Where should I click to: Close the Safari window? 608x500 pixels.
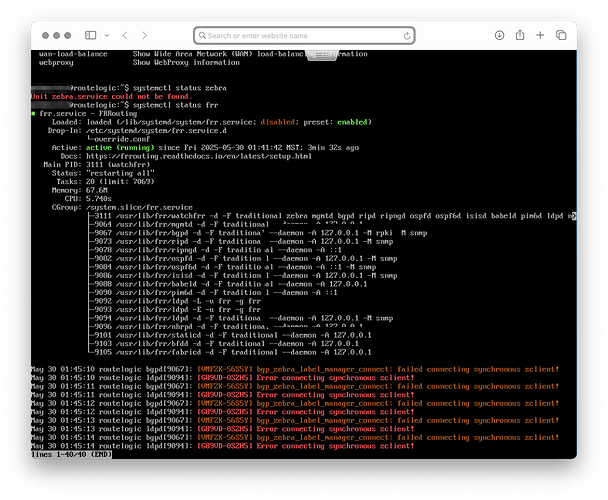point(43,35)
